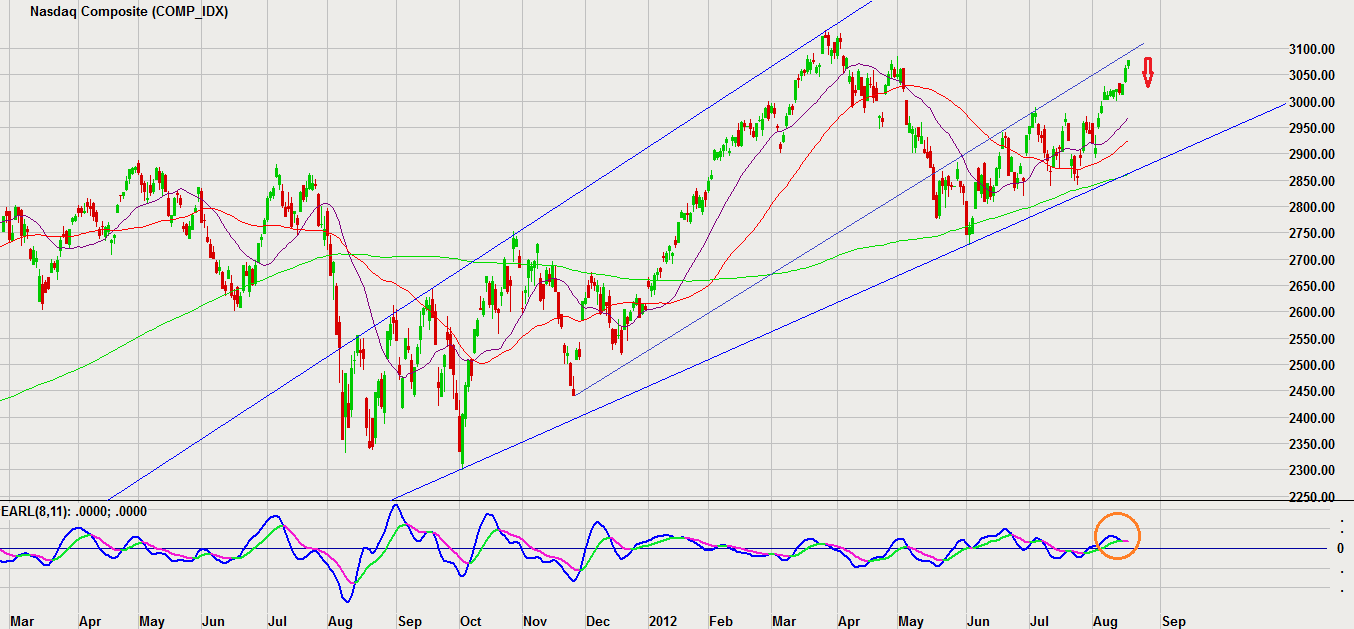The width and height of the screenshot is (1354, 629).
Task: Click the 2350.00 price axis label
Action: 1309,444
